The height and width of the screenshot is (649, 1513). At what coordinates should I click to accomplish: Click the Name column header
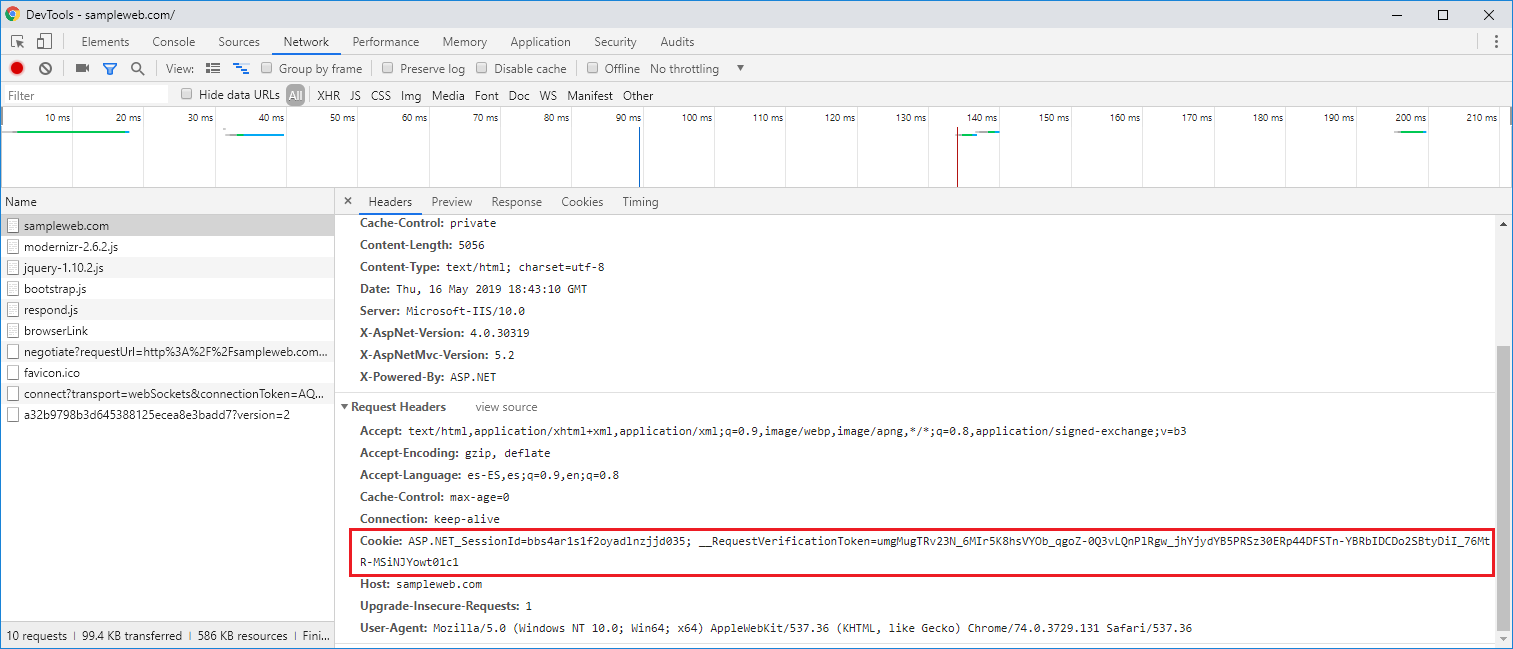167,201
